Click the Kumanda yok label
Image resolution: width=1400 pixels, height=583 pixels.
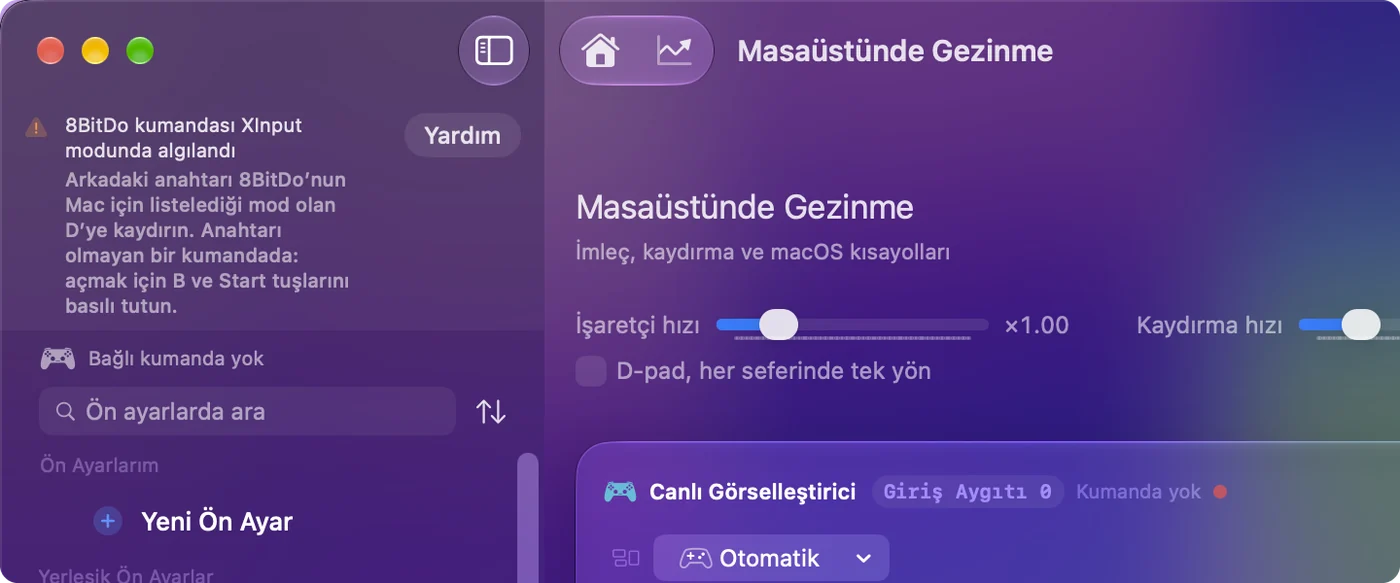point(1138,492)
